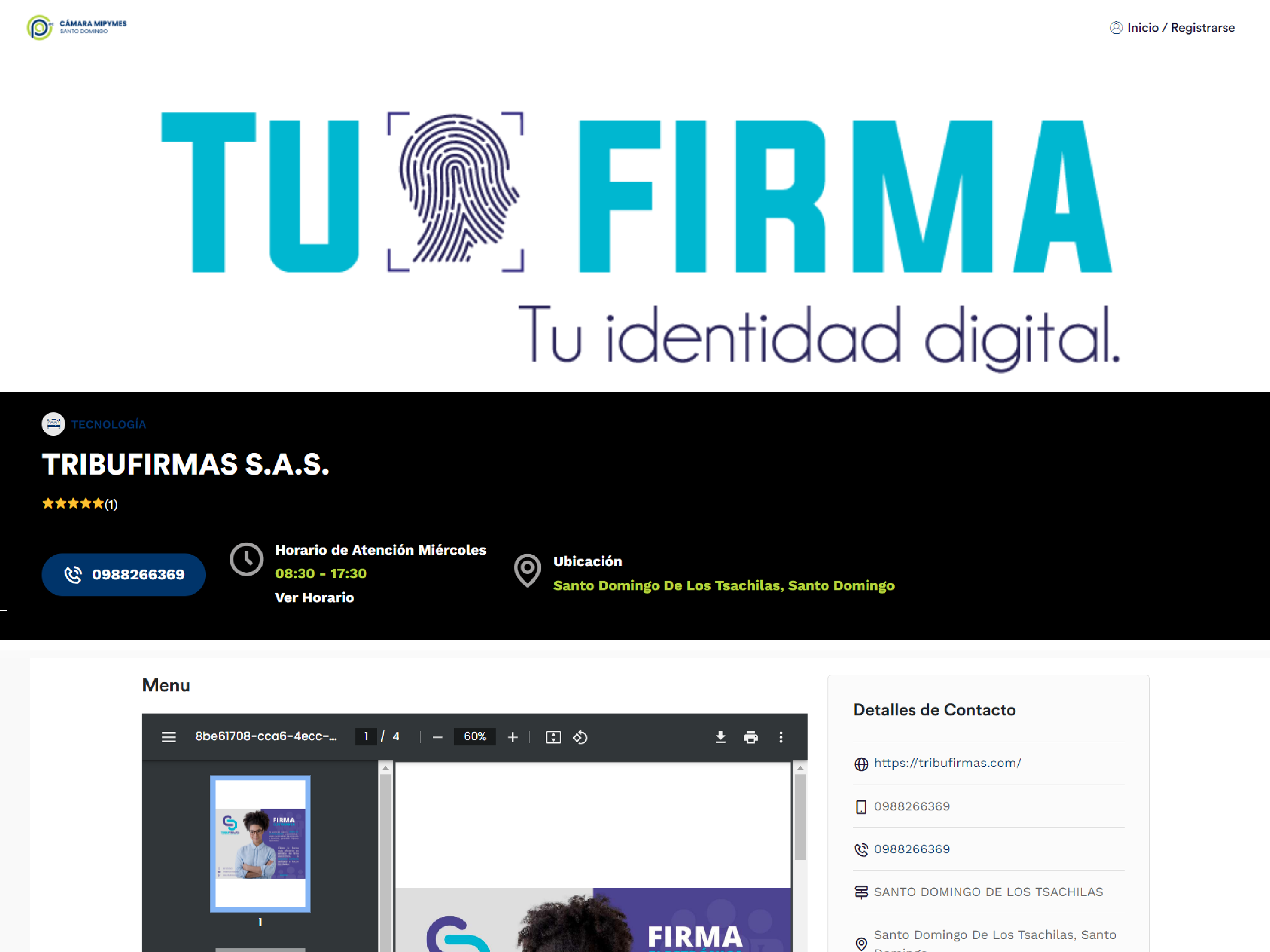Click the Menu section heading
Viewport: 1270px width, 952px height.
(x=166, y=685)
